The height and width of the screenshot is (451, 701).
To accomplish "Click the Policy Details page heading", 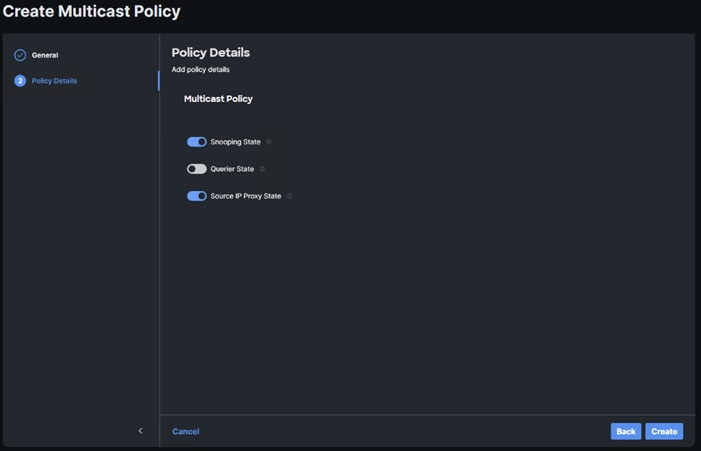I will point(211,52).
